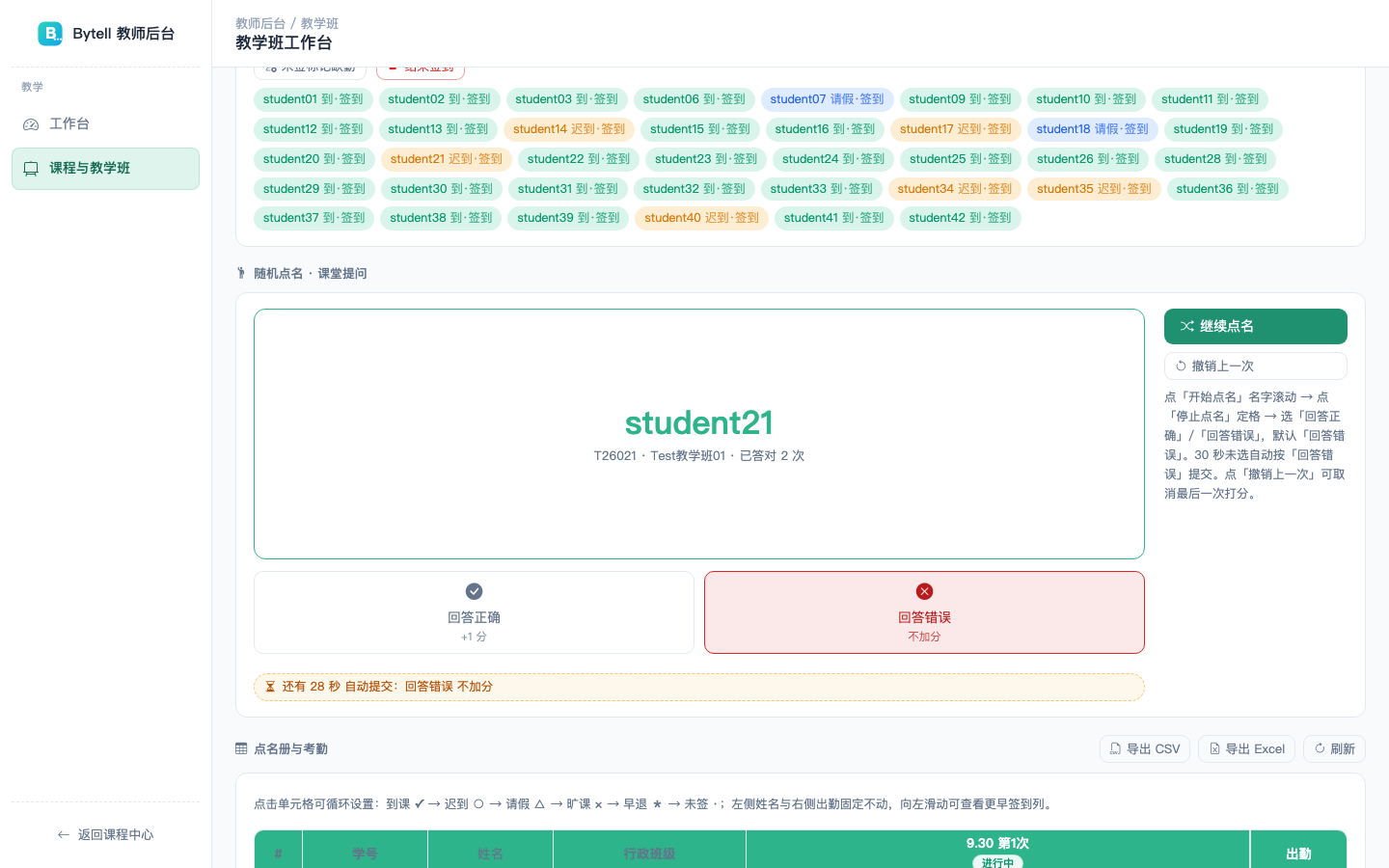Screen dimensions: 1389x868
Task: Click the 学号 column header
Action: (x=365, y=854)
